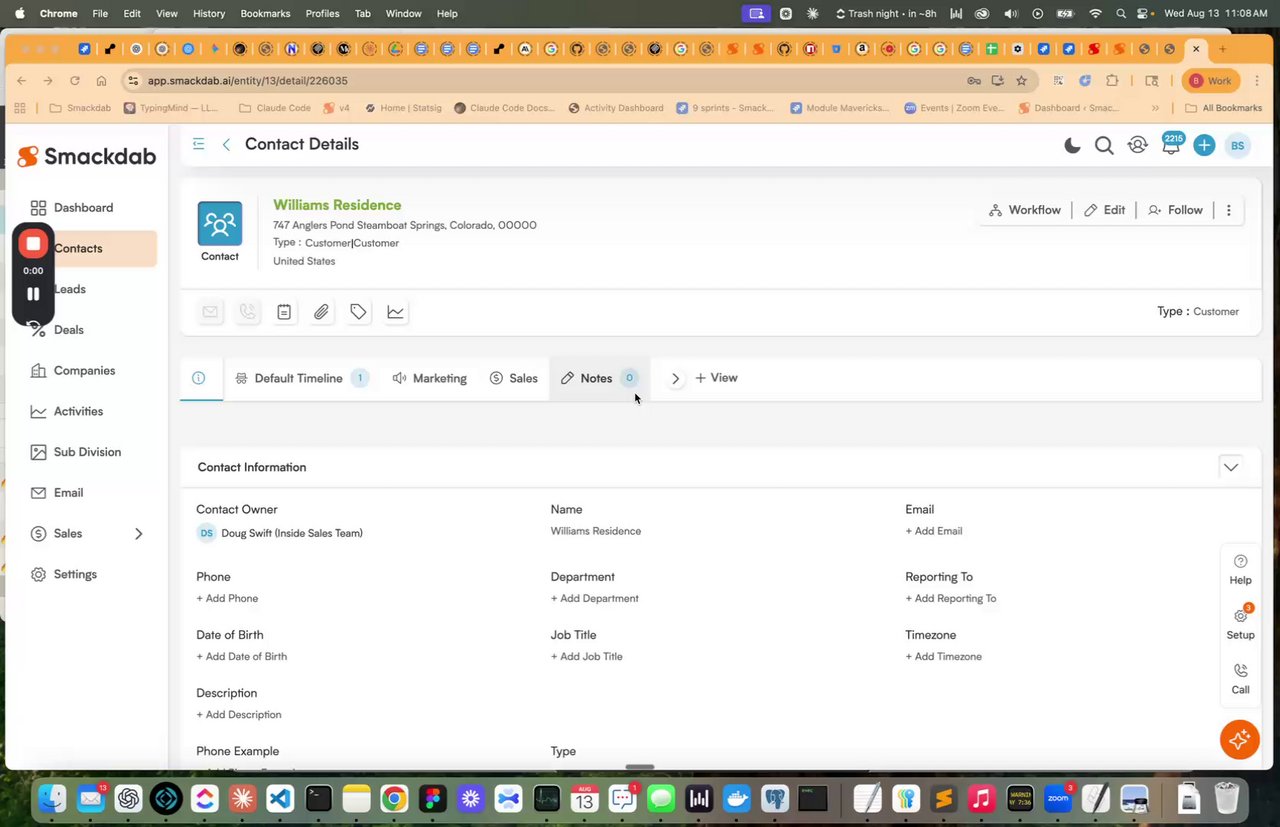Switch to Default Timeline tab
Screen dimensions: 1280x827
pyautogui.click(x=301, y=378)
